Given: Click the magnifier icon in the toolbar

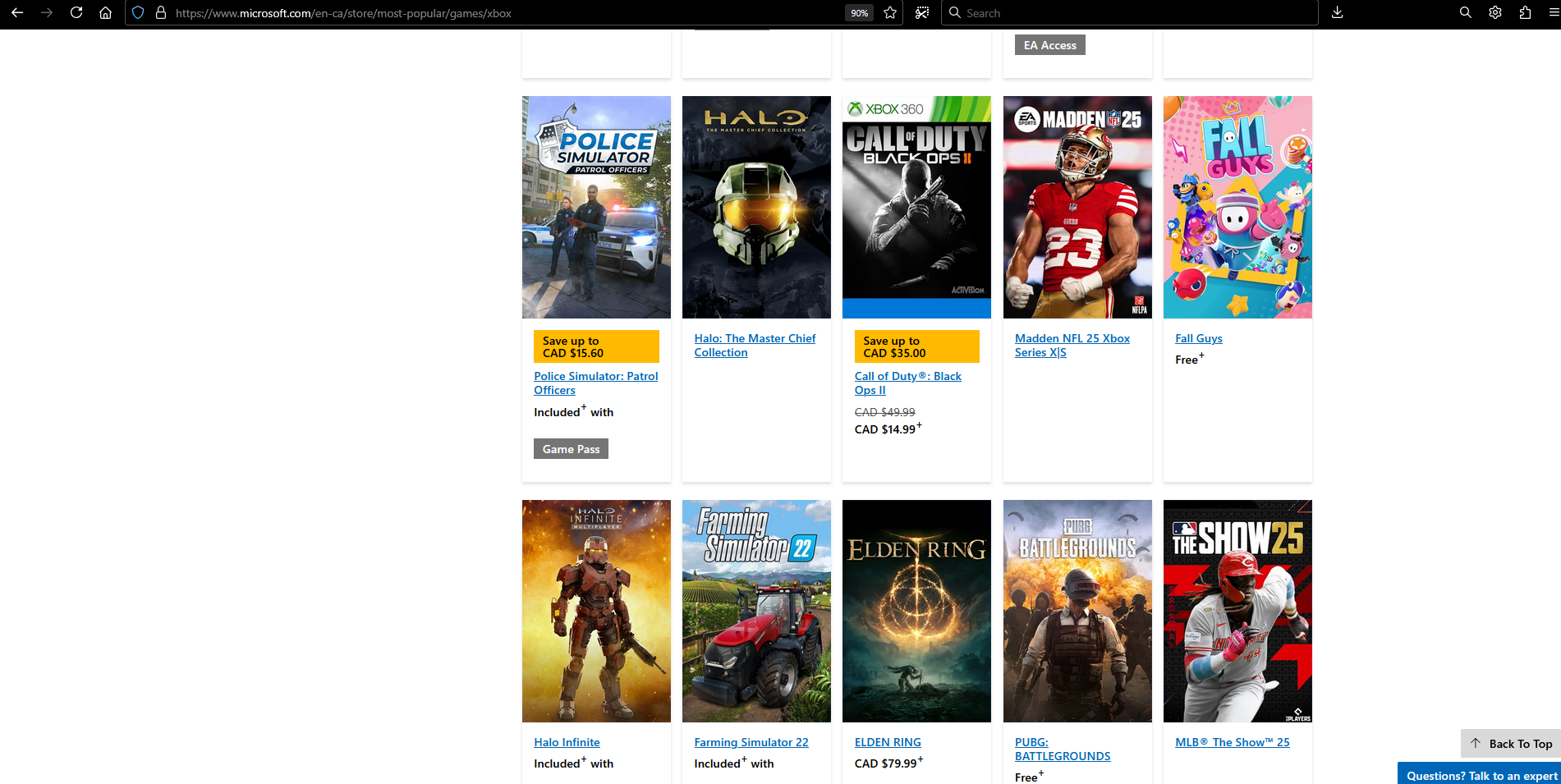Looking at the screenshot, I should pyautogui.click(x=1465, y=13).
